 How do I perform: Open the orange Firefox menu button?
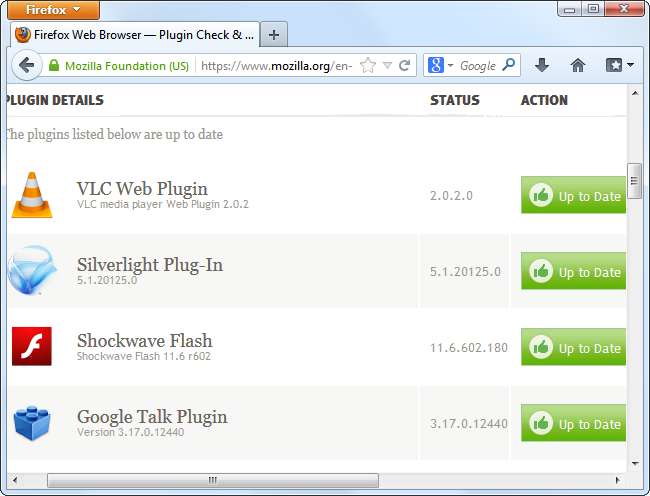pos(53,10)
